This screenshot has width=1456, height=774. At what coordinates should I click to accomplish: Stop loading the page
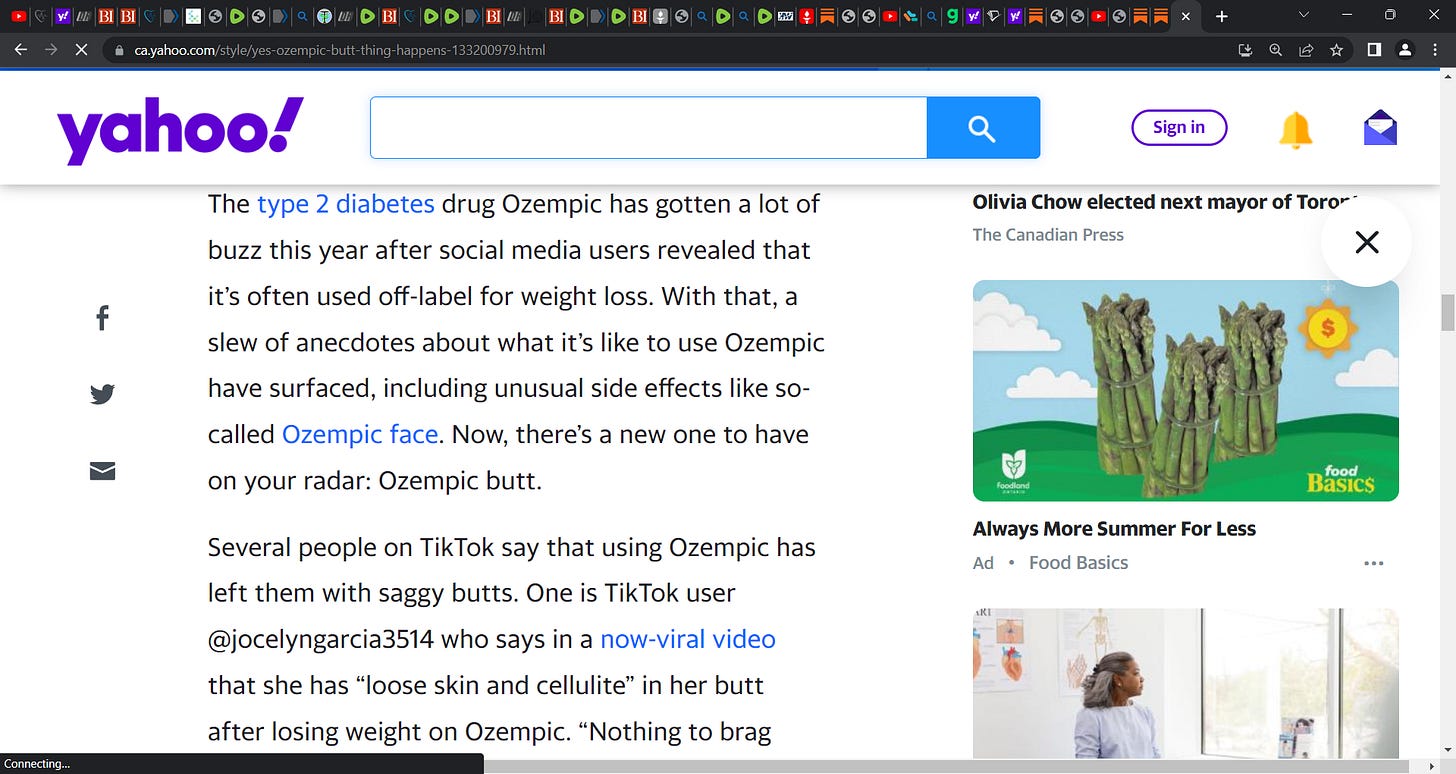[x=82, y=49]
